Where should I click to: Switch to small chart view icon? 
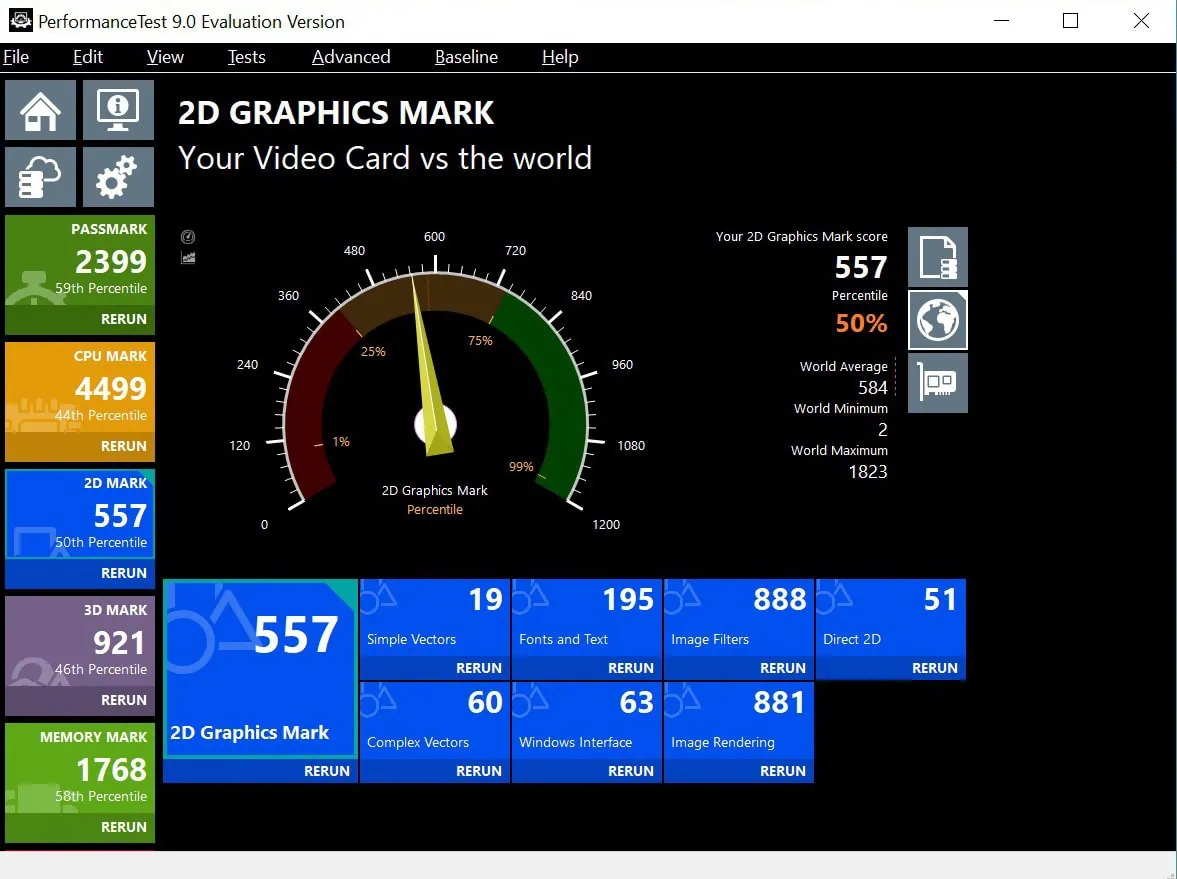188,258
